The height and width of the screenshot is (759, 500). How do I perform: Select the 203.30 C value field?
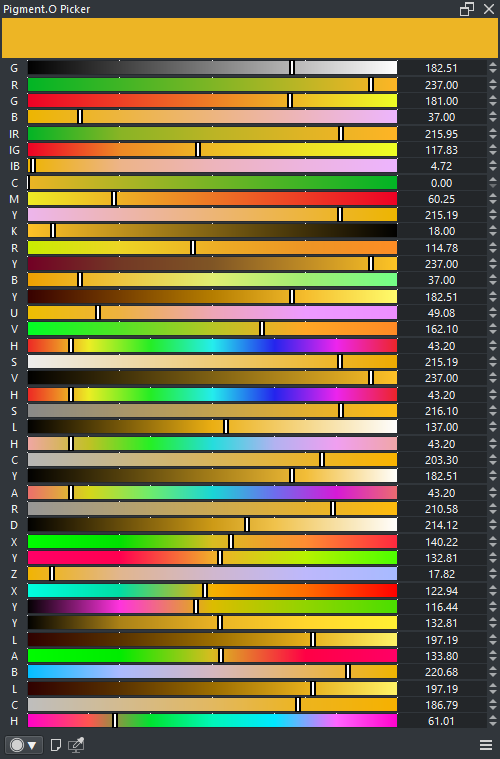point(441,459)
